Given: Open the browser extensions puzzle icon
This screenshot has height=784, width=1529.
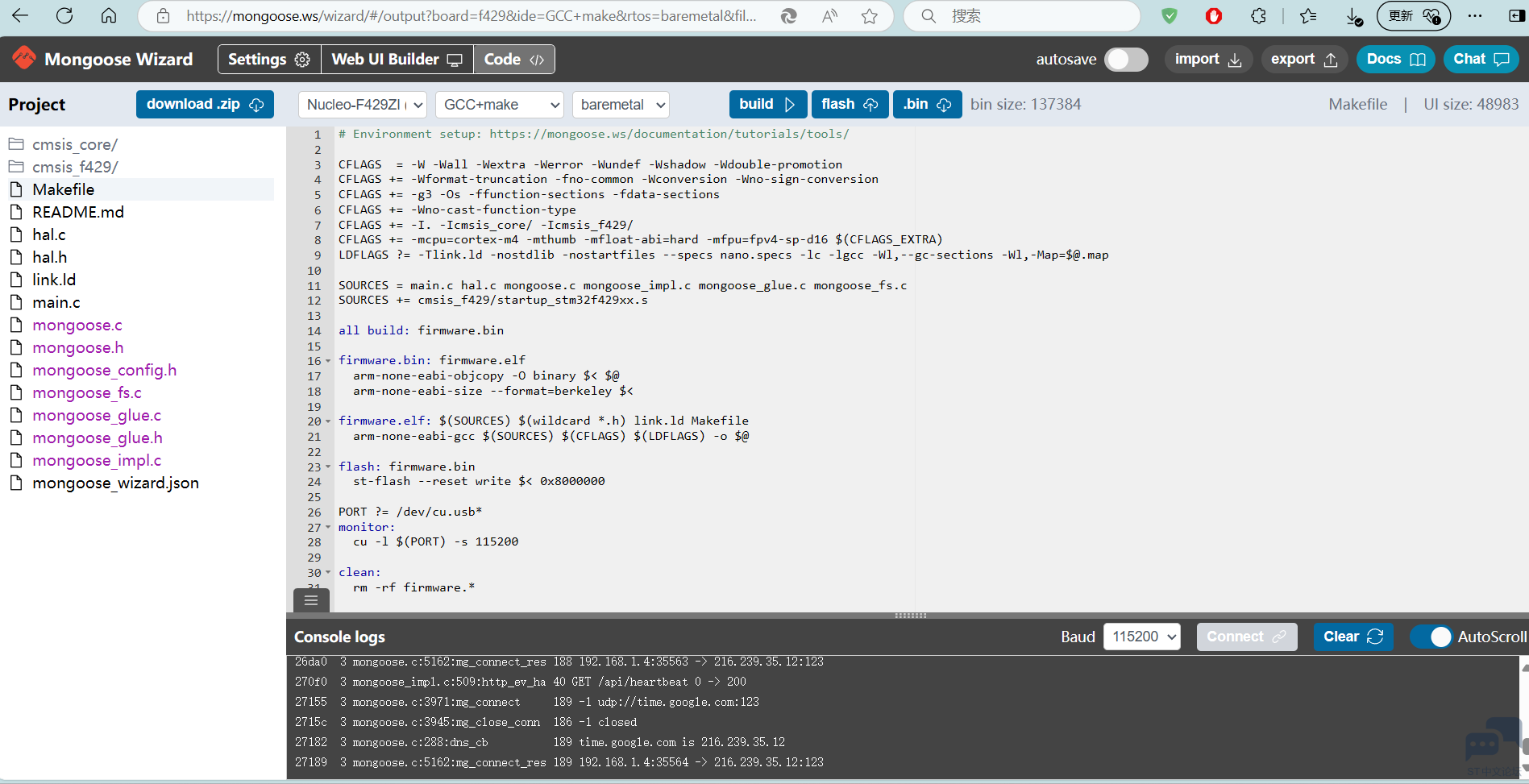Looking at the screenshot, I should point(1259,16).
